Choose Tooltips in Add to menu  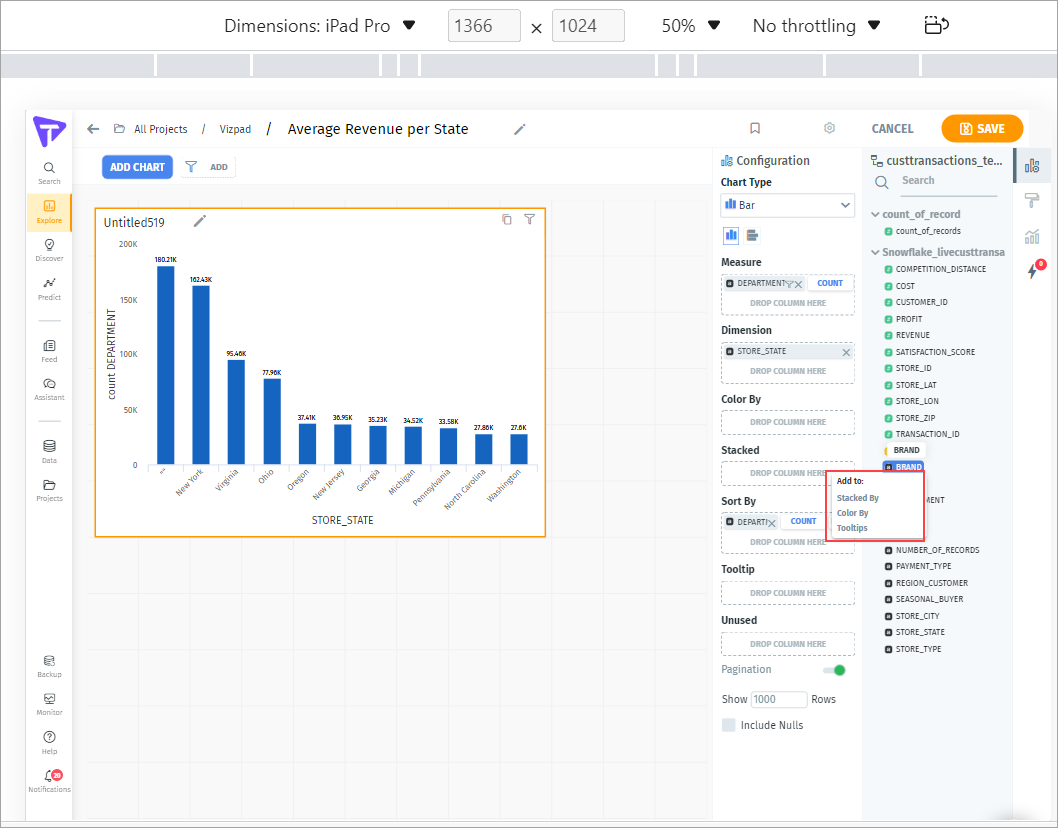coord(852,528)
